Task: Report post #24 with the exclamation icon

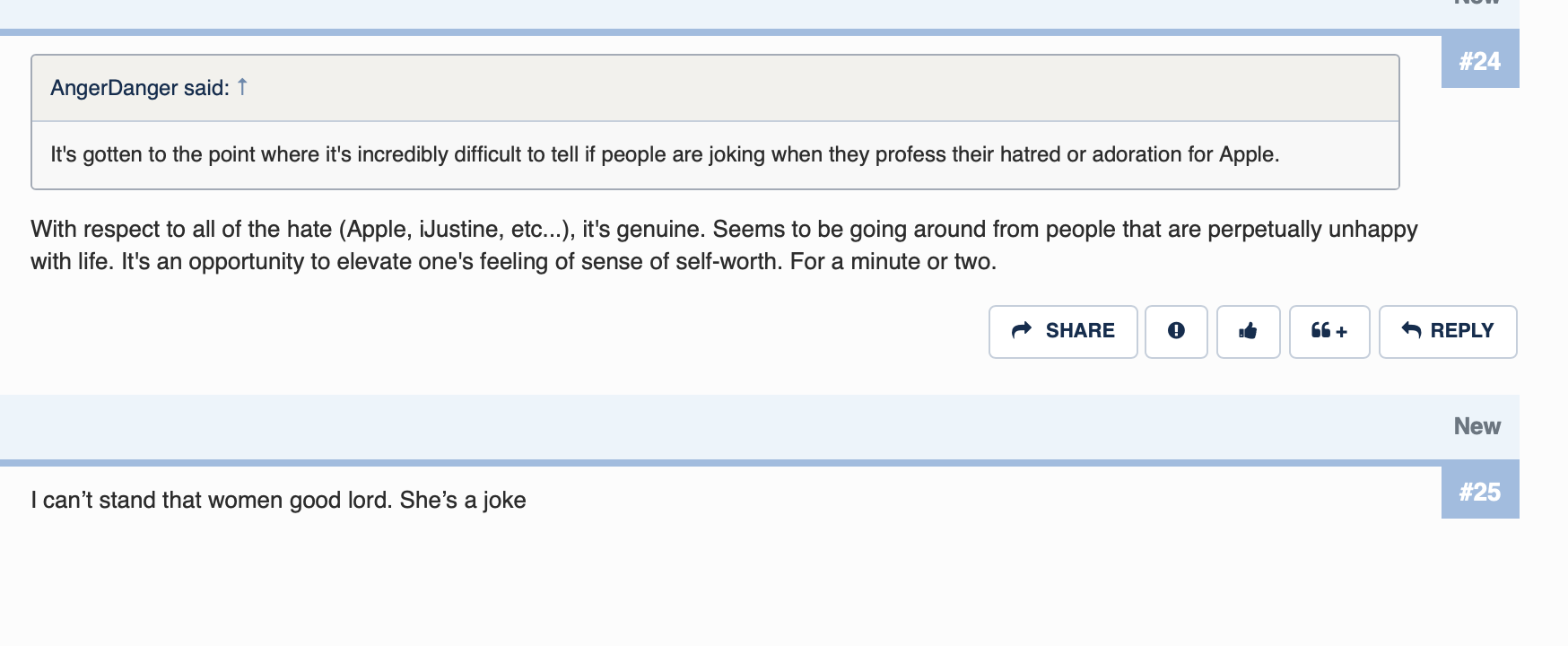Action: 1176,331
